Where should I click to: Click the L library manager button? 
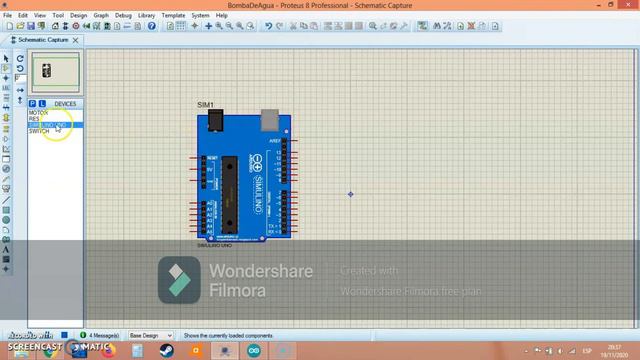[42, 104]
